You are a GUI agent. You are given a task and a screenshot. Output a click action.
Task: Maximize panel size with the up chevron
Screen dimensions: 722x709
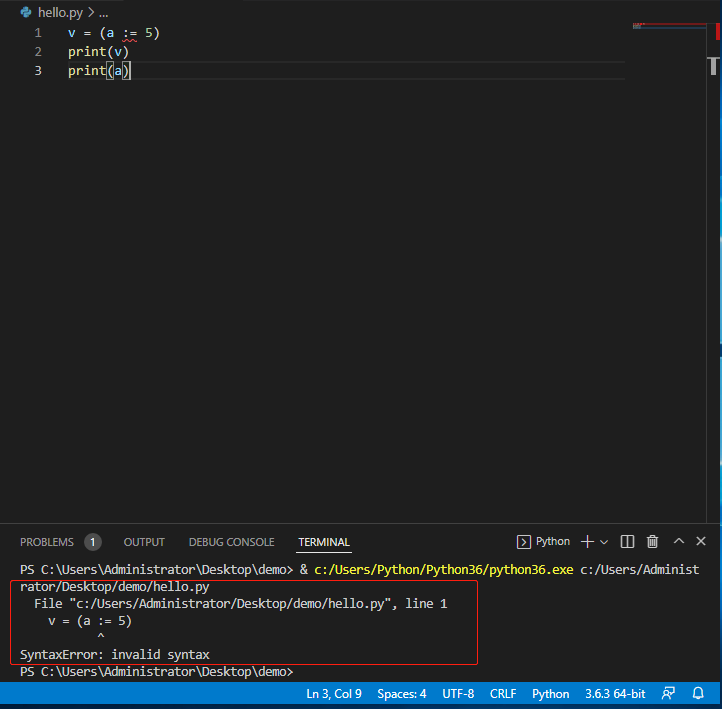pos(679,542)
